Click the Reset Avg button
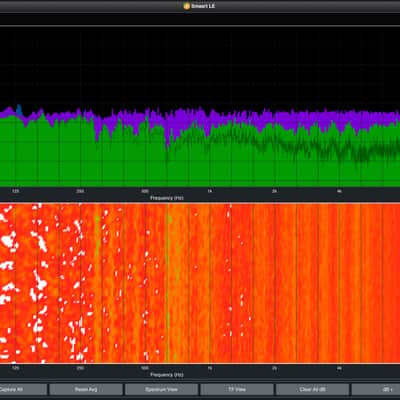Viewport: 400px width, 400px height. pyautogui.click(x=86, y=389)
